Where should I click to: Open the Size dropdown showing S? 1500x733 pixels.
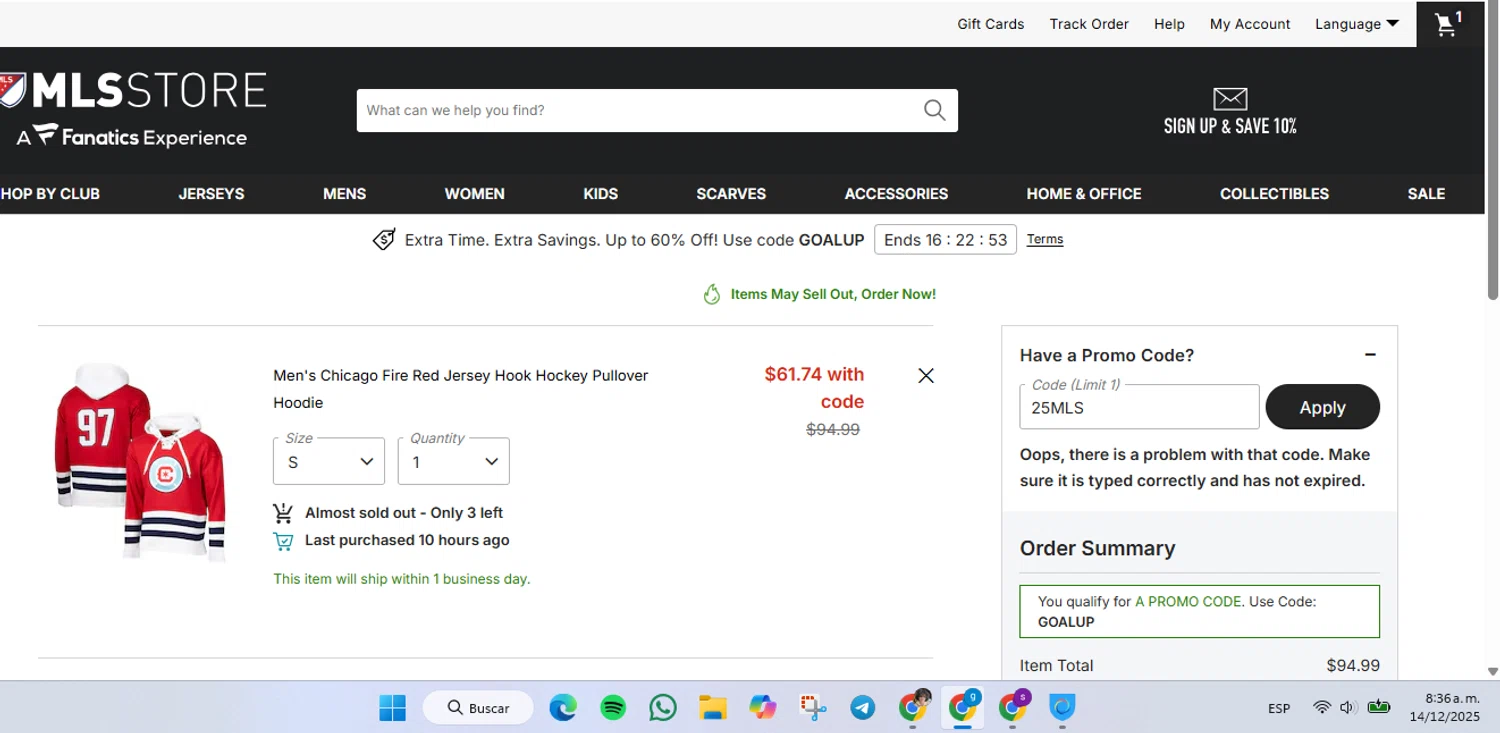click(x=329, y=461)
